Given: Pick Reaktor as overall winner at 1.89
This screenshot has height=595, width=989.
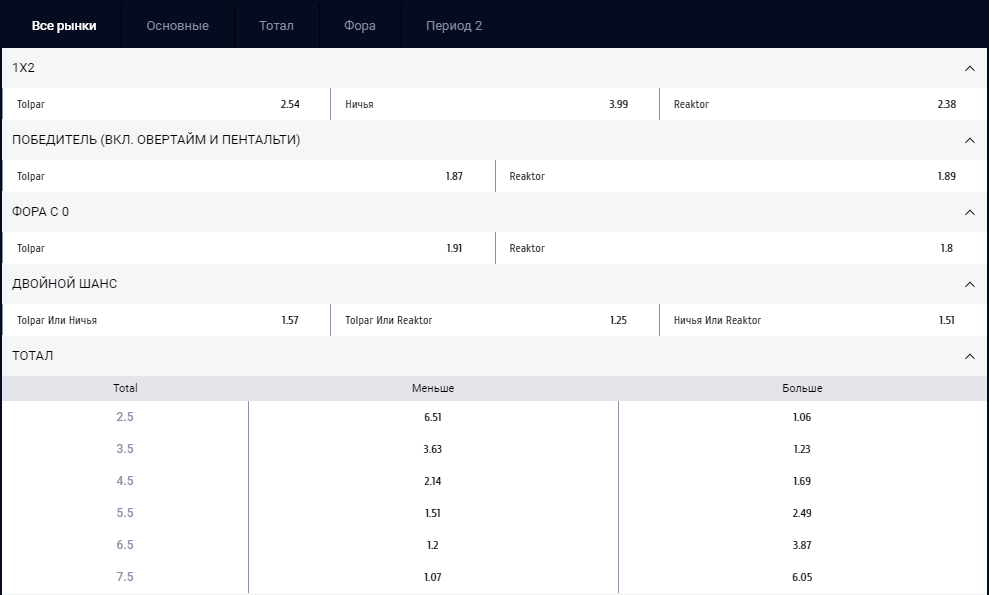Looking at the screenshot, I should click(x=741, y=176).
